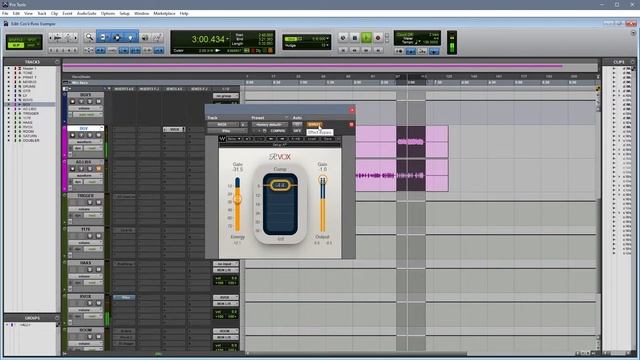Viewport: 640px width, 360px height.
Task: Click the BGV track name field
Action: [85, 129]
